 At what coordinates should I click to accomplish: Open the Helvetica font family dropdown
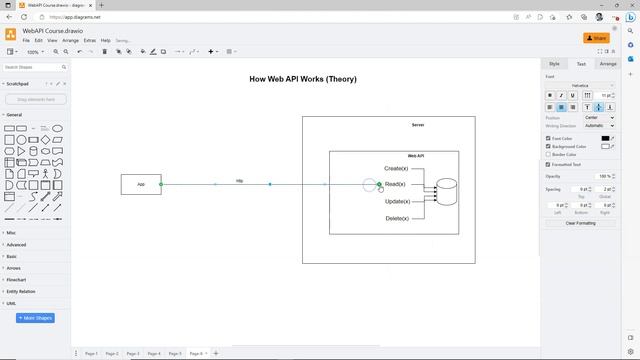pos(580,85)
